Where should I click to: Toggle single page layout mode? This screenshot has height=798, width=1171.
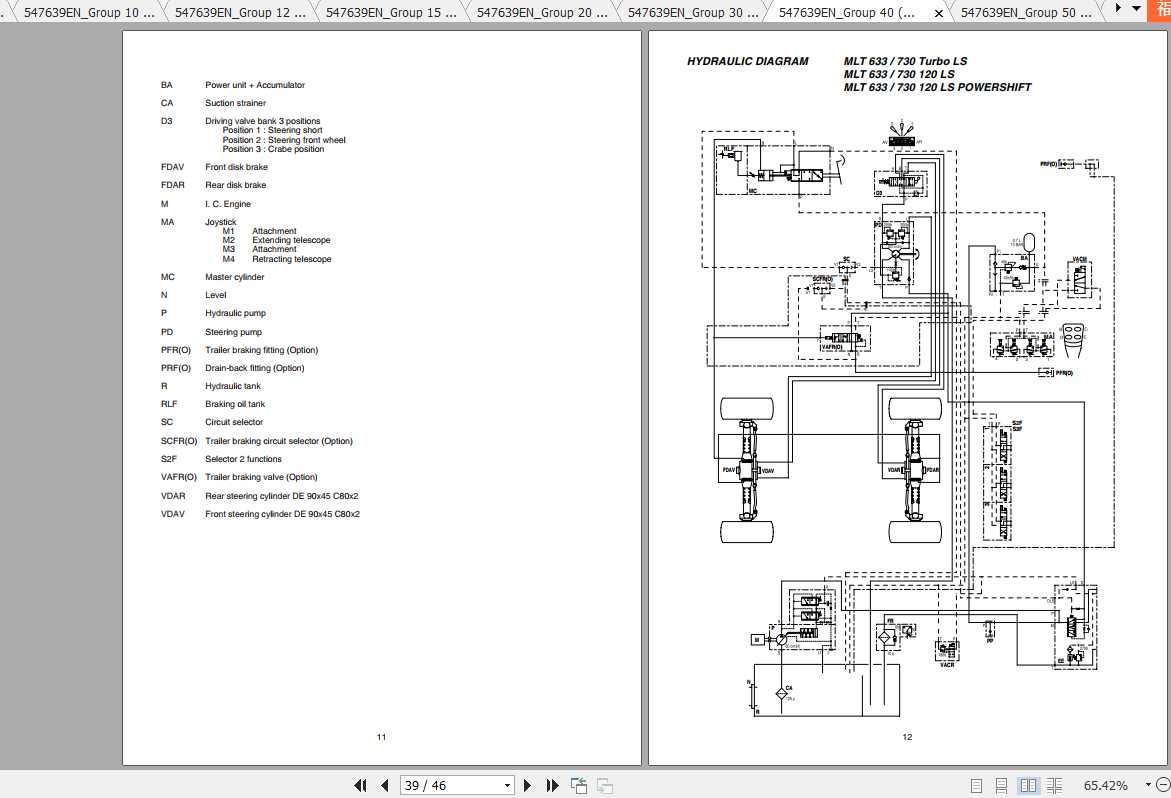pyautogui.click(x=976, y=784)
